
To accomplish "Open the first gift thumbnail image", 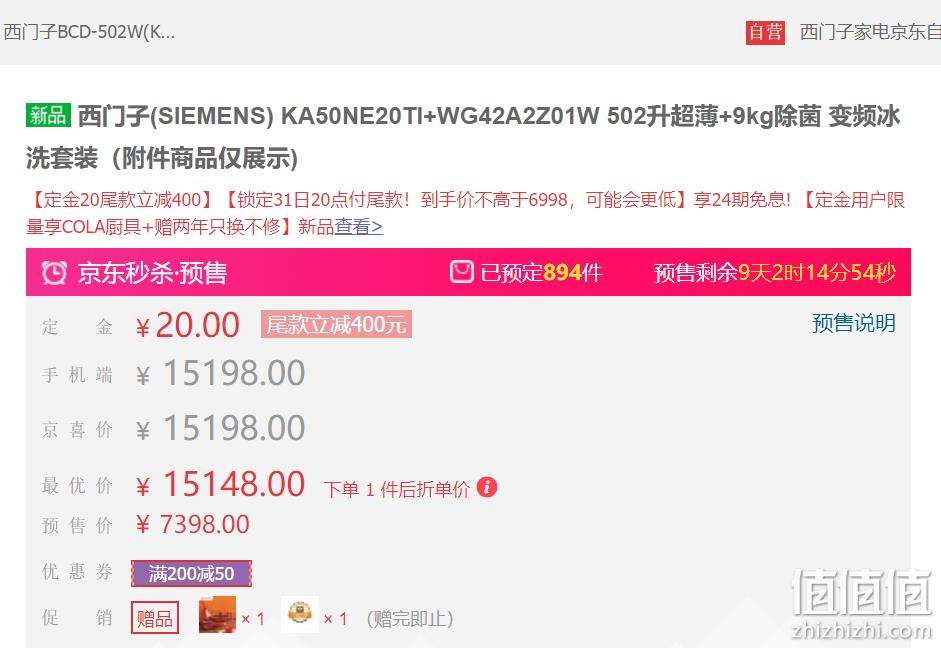I will [217, 615].
